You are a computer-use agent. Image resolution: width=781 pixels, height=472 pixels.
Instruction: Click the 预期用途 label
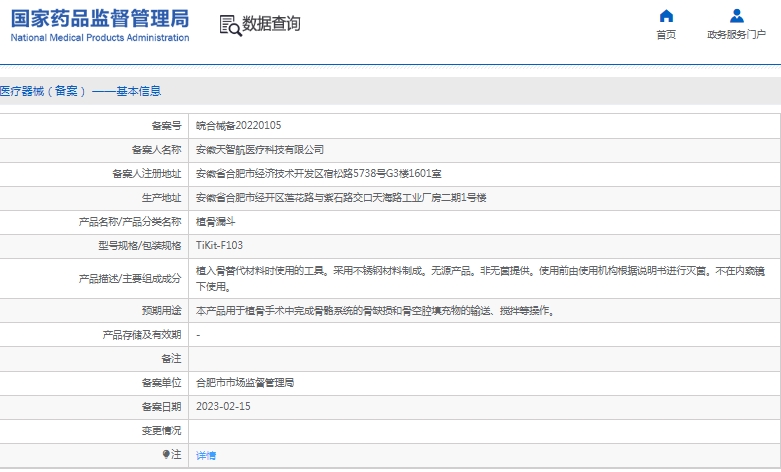[161, 311]
